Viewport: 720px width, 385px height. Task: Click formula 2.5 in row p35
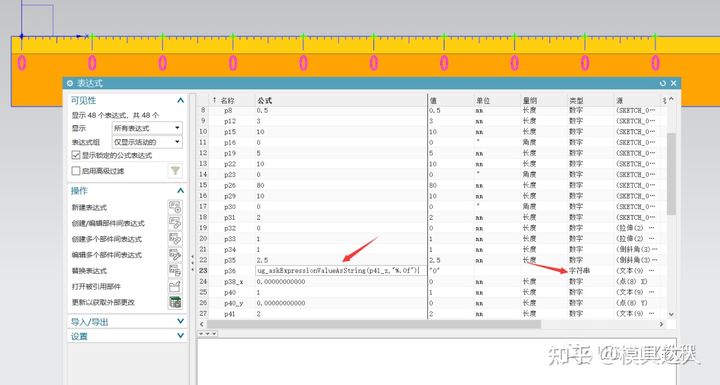click(x=262, y=260)
